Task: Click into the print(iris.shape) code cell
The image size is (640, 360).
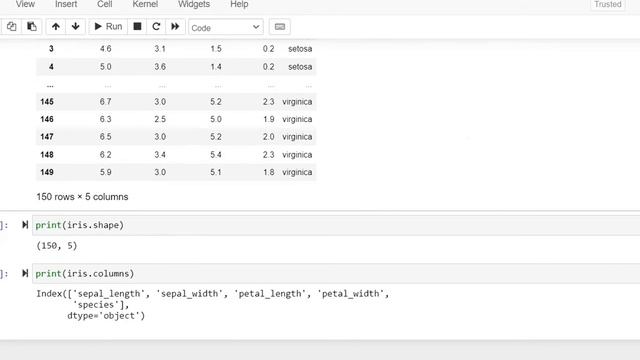Action: [x=336, y=225]
